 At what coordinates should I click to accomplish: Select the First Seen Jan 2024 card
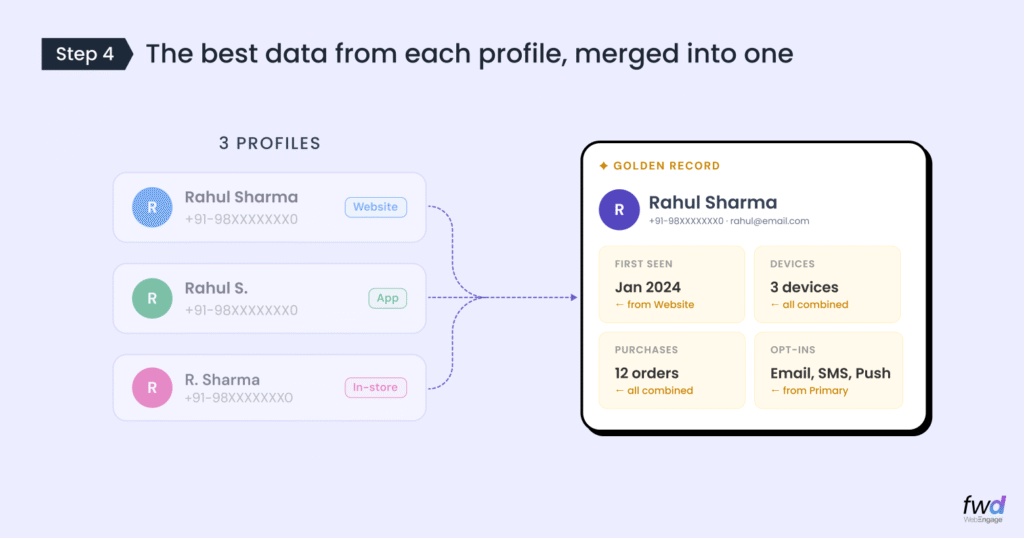pyautogui.click(x=672, y=284)
